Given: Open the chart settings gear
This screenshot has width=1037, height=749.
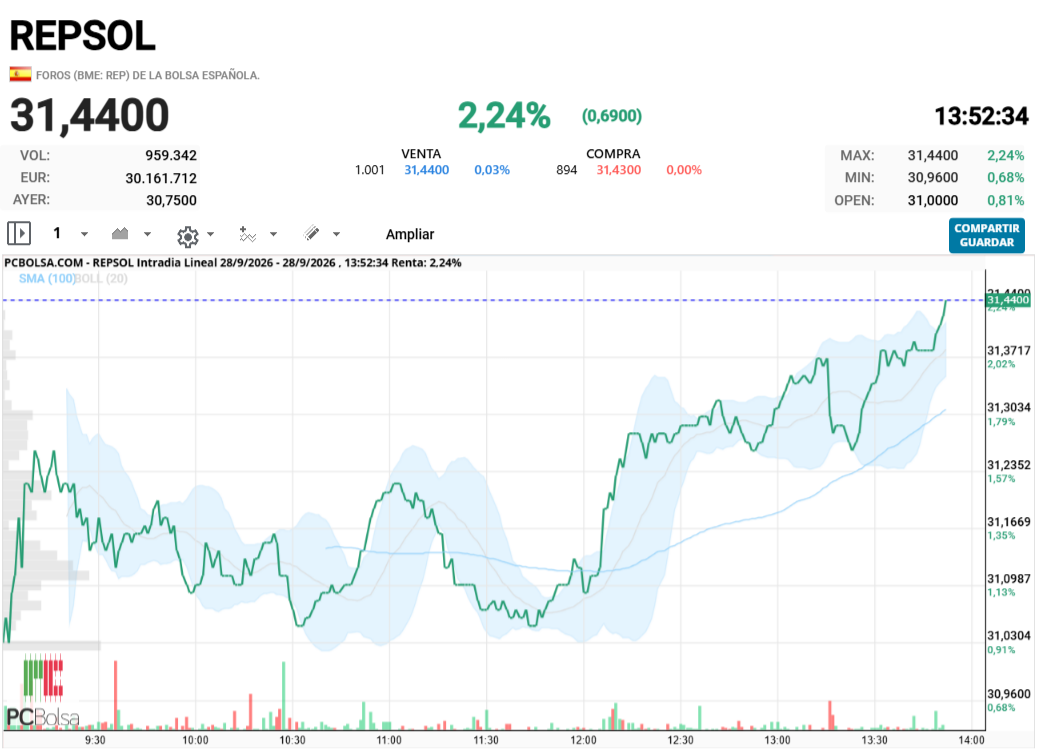Looking at the screenshot, I should 188,235.
